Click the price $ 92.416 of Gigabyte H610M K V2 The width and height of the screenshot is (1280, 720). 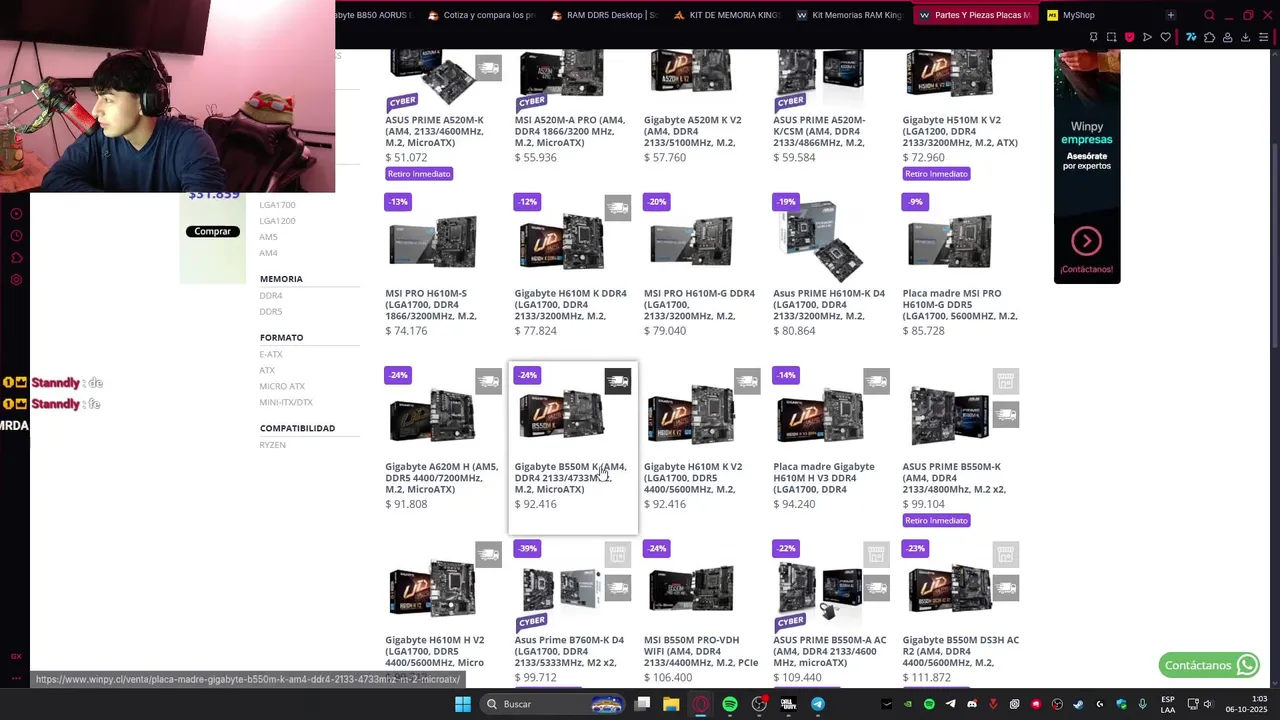tap(665, 504)
